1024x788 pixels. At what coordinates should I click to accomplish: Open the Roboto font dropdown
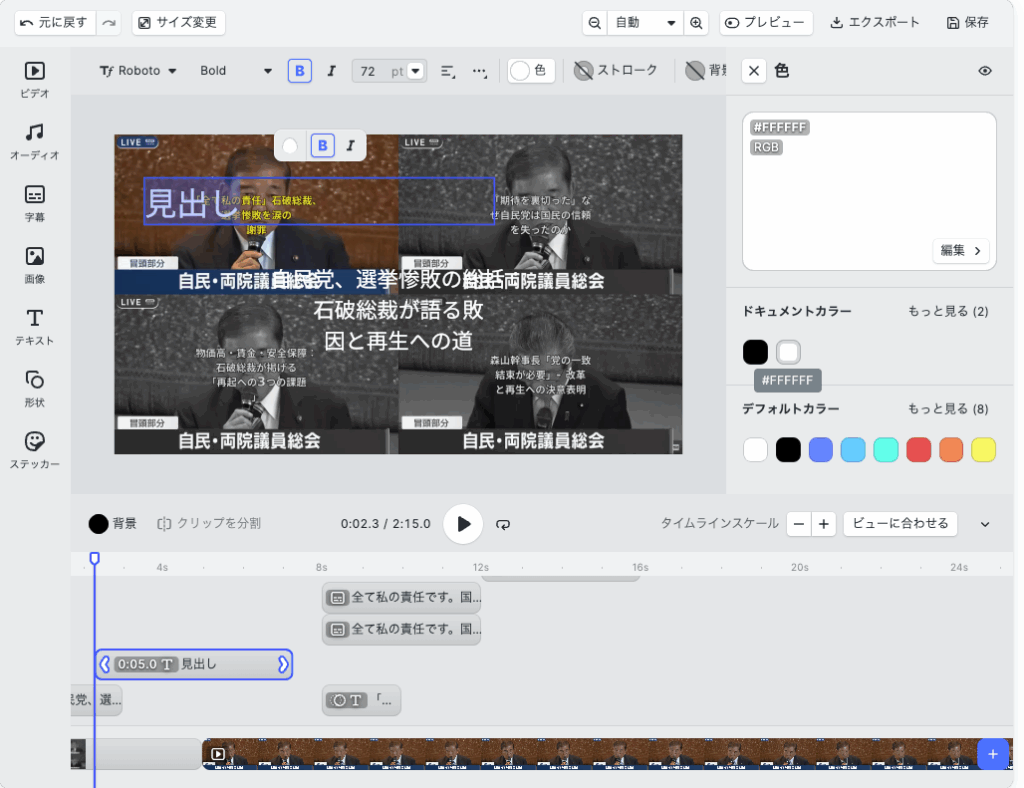(138, 71)
